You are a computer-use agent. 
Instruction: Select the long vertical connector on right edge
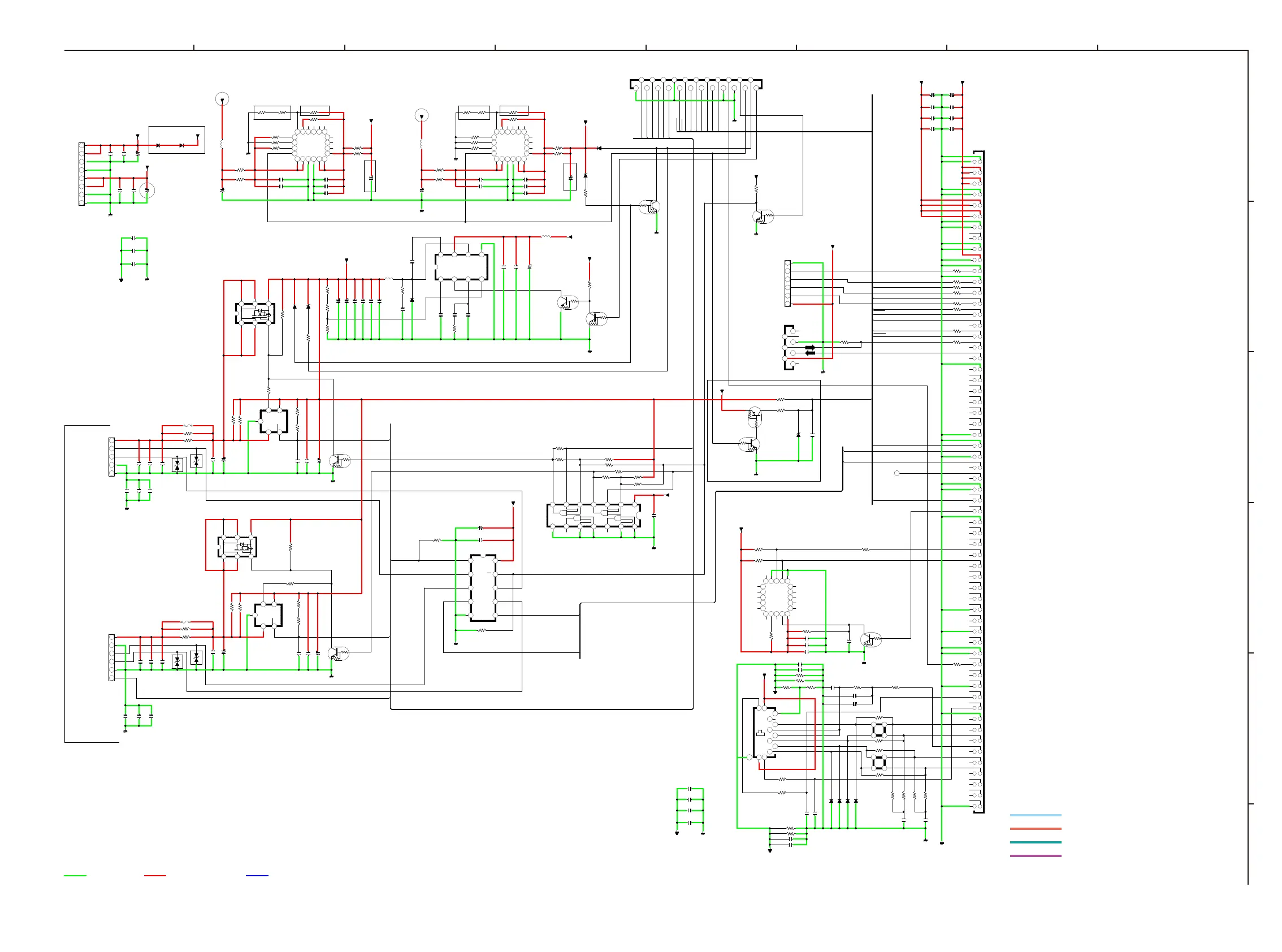point(978,482)
